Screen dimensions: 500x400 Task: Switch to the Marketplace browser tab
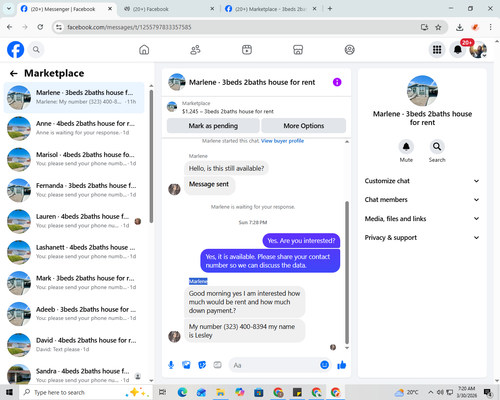270,9
